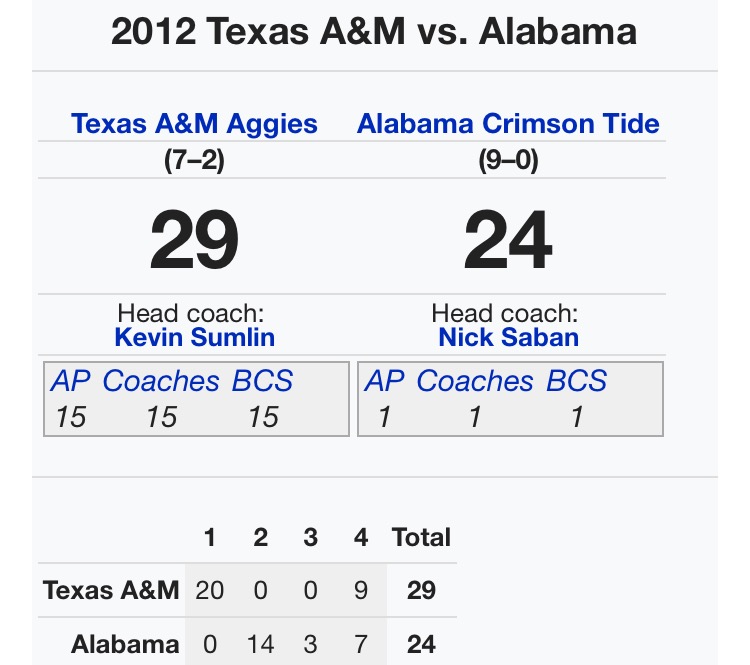The height and width of the screenshot is (665, 750).
Task: Click Texas A&M's first quarter score of 20
Action: tap(210, 590)
